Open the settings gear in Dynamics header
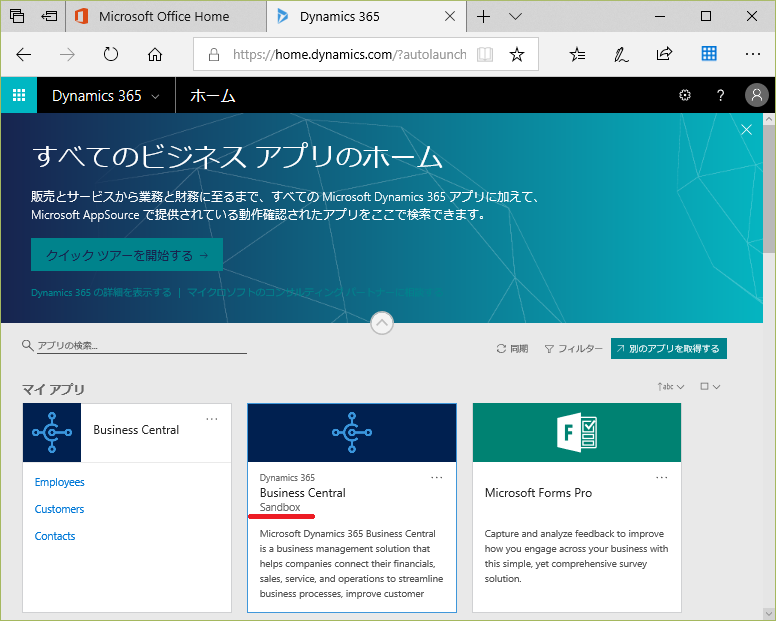The image size is (776, 621). pyautogui.click(x=684, y=95)
